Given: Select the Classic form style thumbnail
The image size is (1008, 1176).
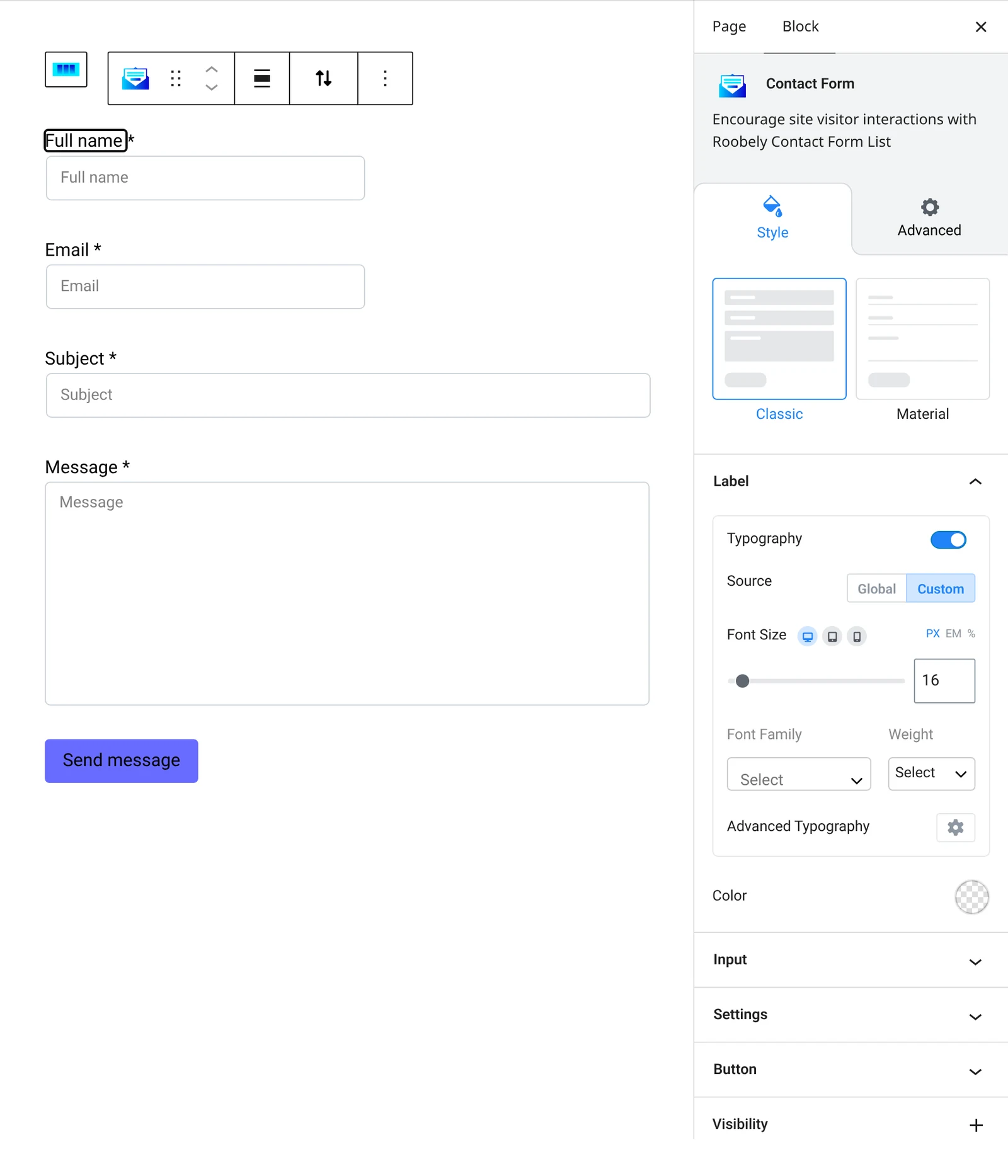Looking at the screenshot, I should coord(779,339).
